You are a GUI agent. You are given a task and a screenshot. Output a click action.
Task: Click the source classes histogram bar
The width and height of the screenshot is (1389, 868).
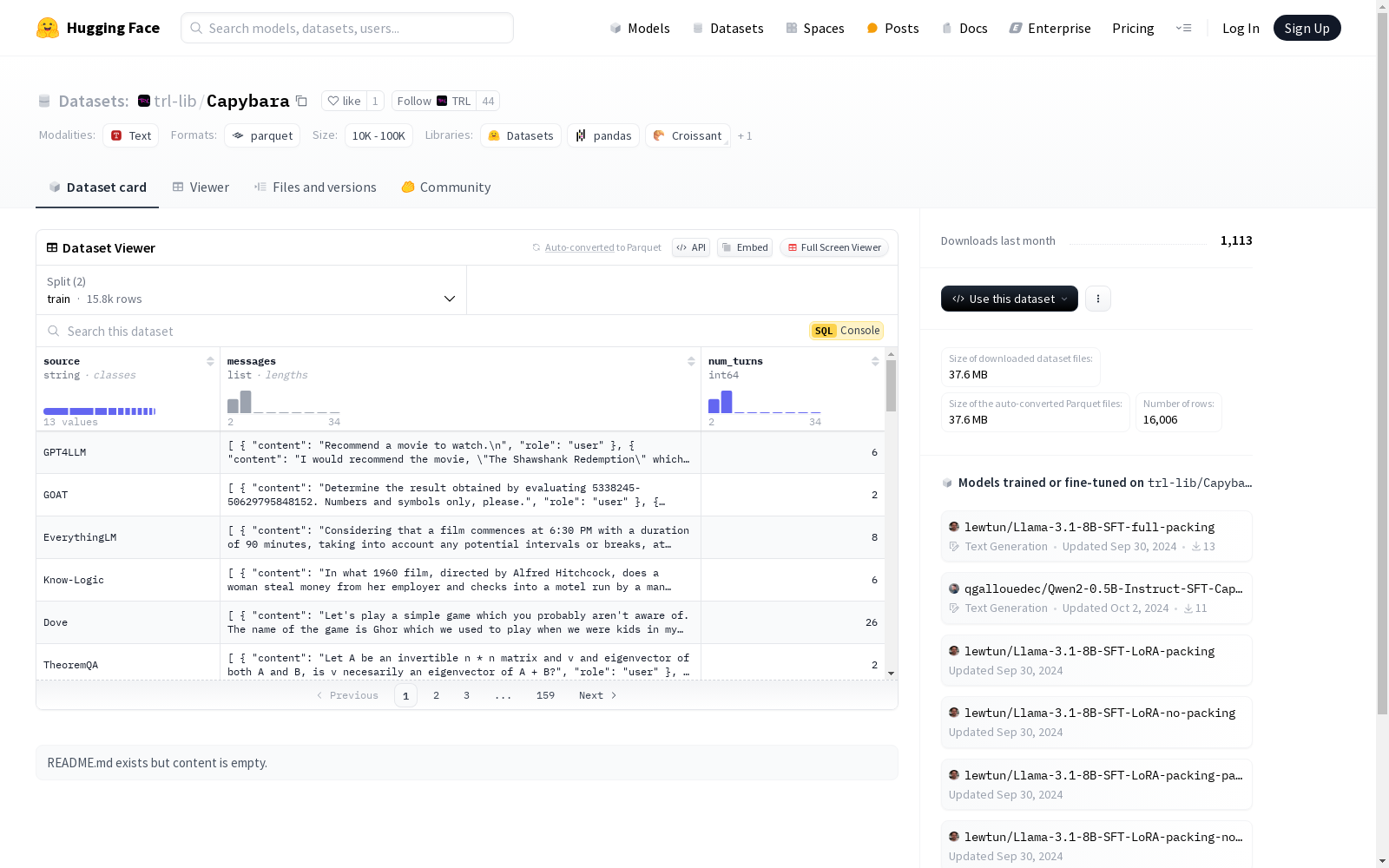(100, 411)
